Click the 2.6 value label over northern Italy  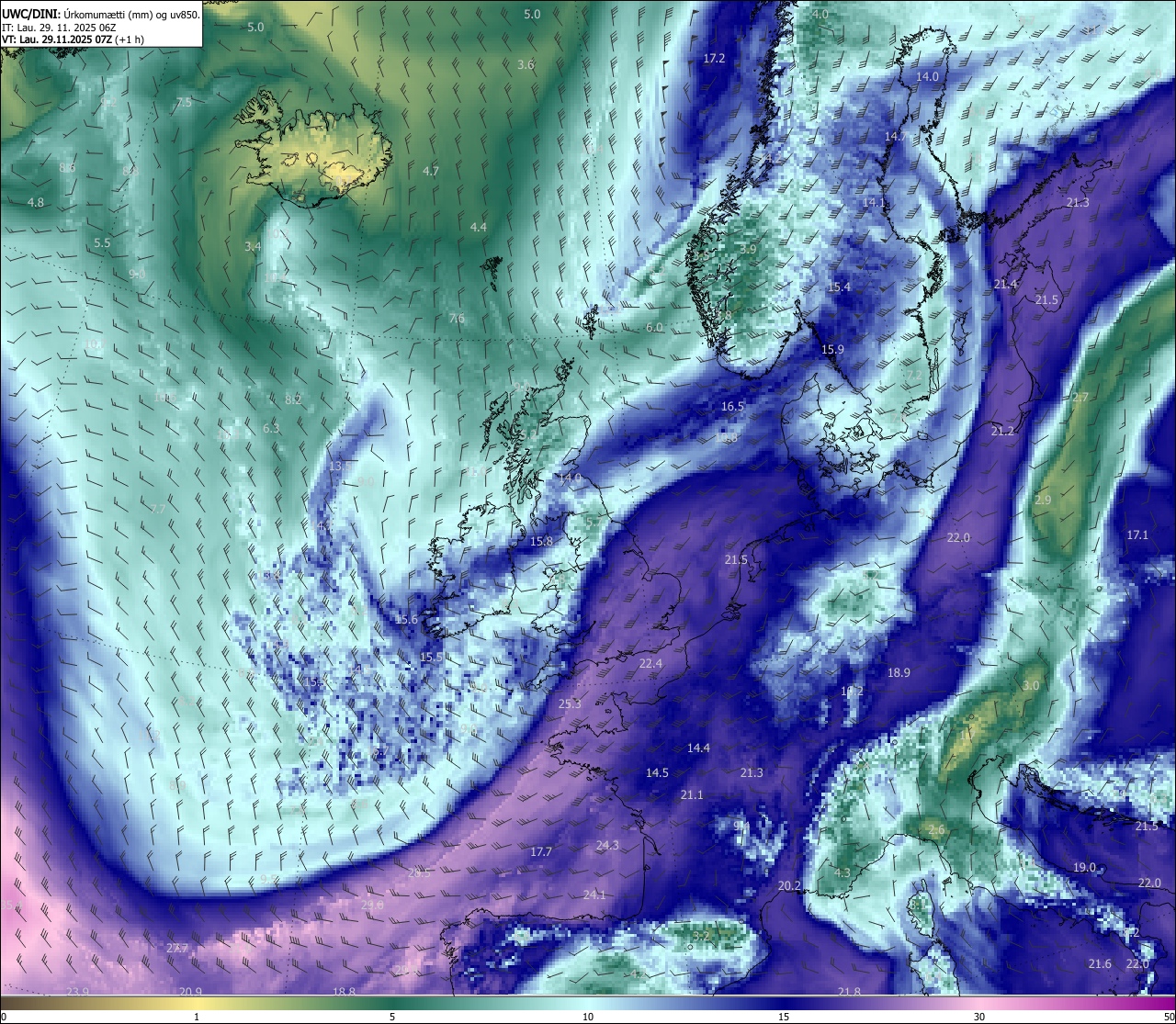936,830
